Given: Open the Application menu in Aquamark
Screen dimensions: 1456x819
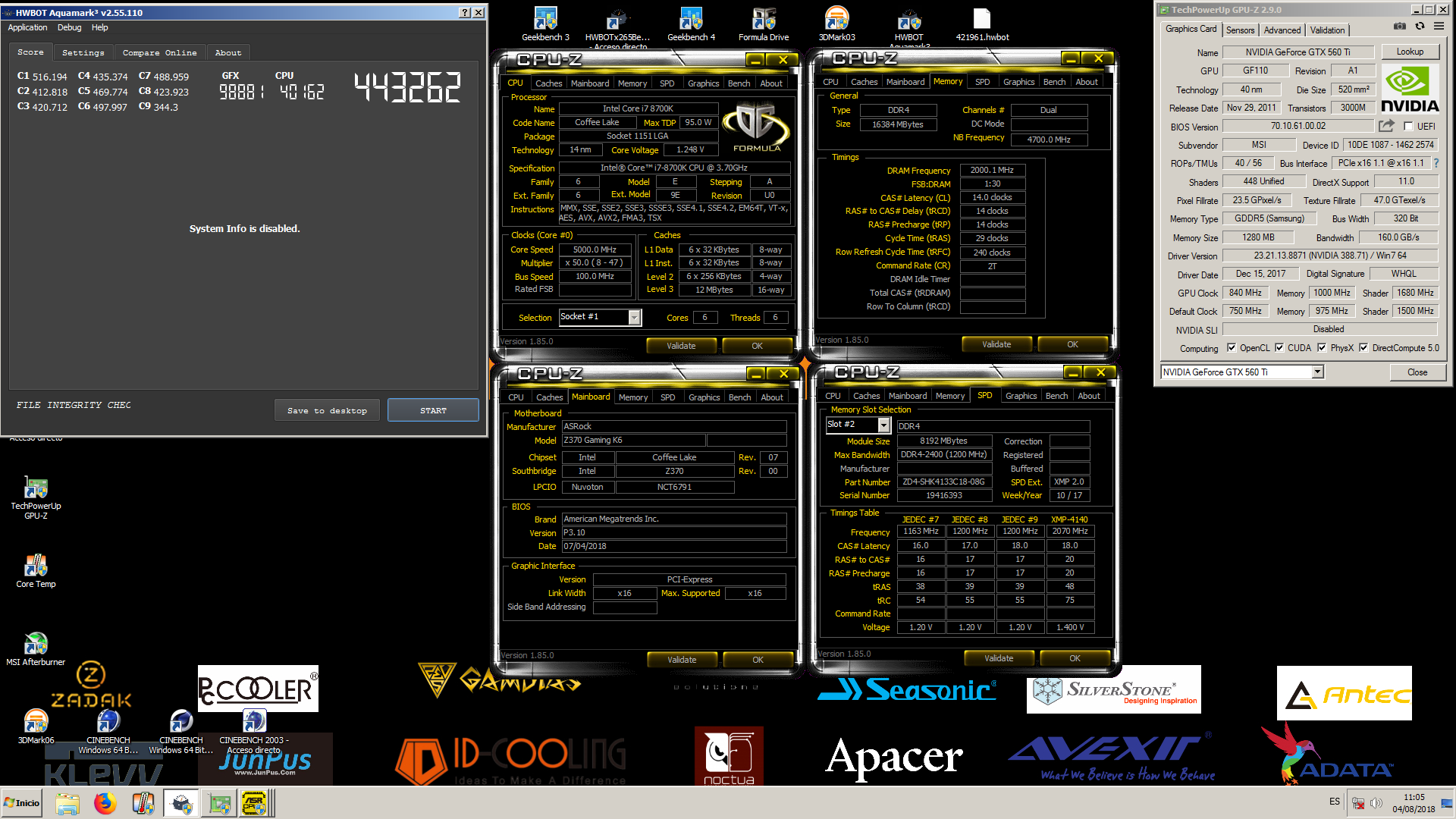Looking at the screenshot, I should click(x=27, y=27).
